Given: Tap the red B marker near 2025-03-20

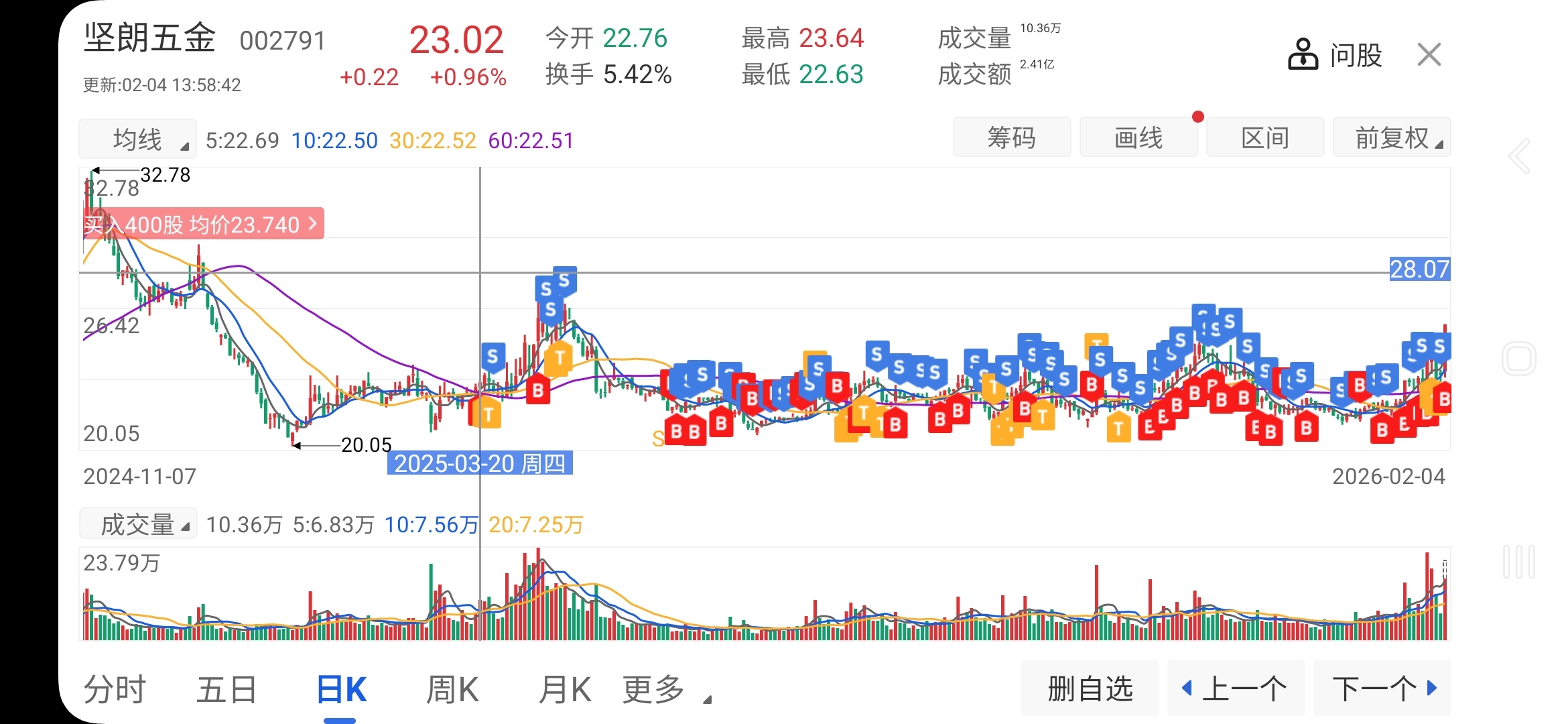Looking at the screenshot, I should [537, 391].
